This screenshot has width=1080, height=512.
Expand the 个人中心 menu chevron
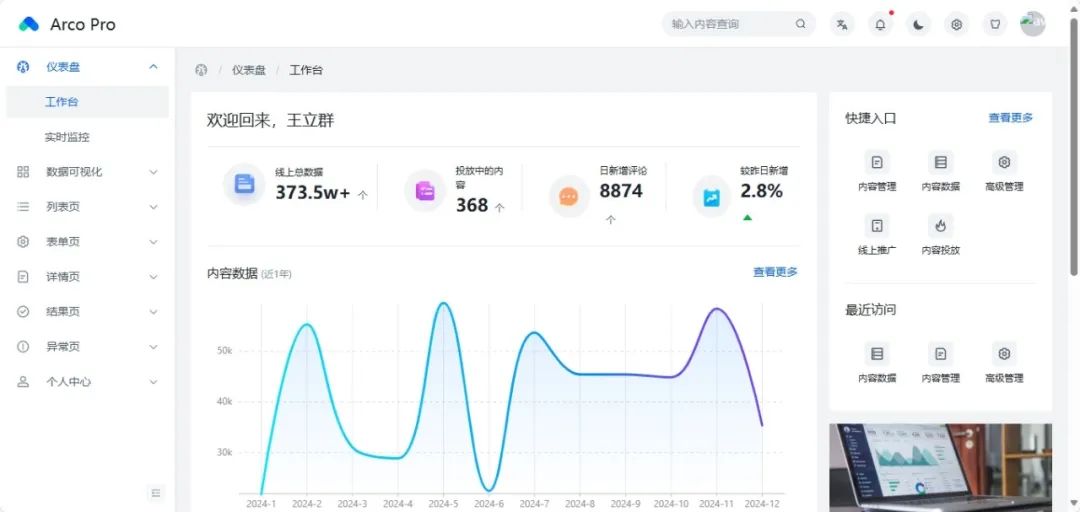tap(154, 382)
